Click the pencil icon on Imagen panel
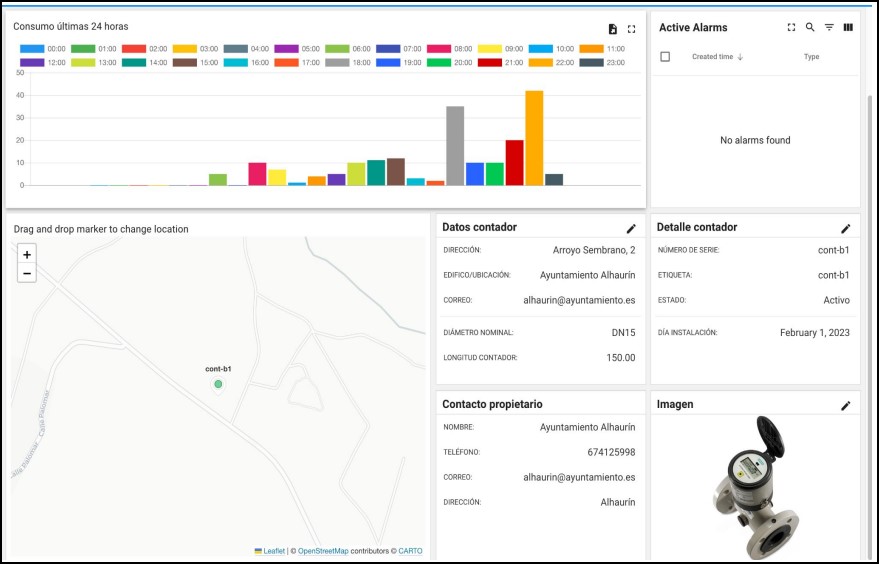The height and width of the screenshot is (564, 879). [x=846, y=406]
